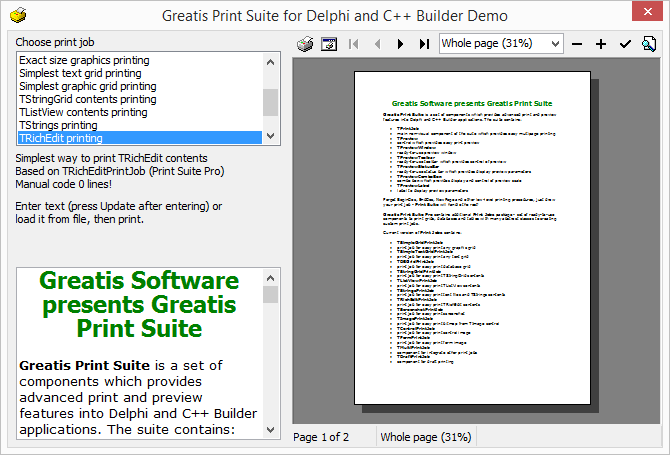Select TStringGrid contents printing
The image size is (670, 455).
click(x=138, y=99)
